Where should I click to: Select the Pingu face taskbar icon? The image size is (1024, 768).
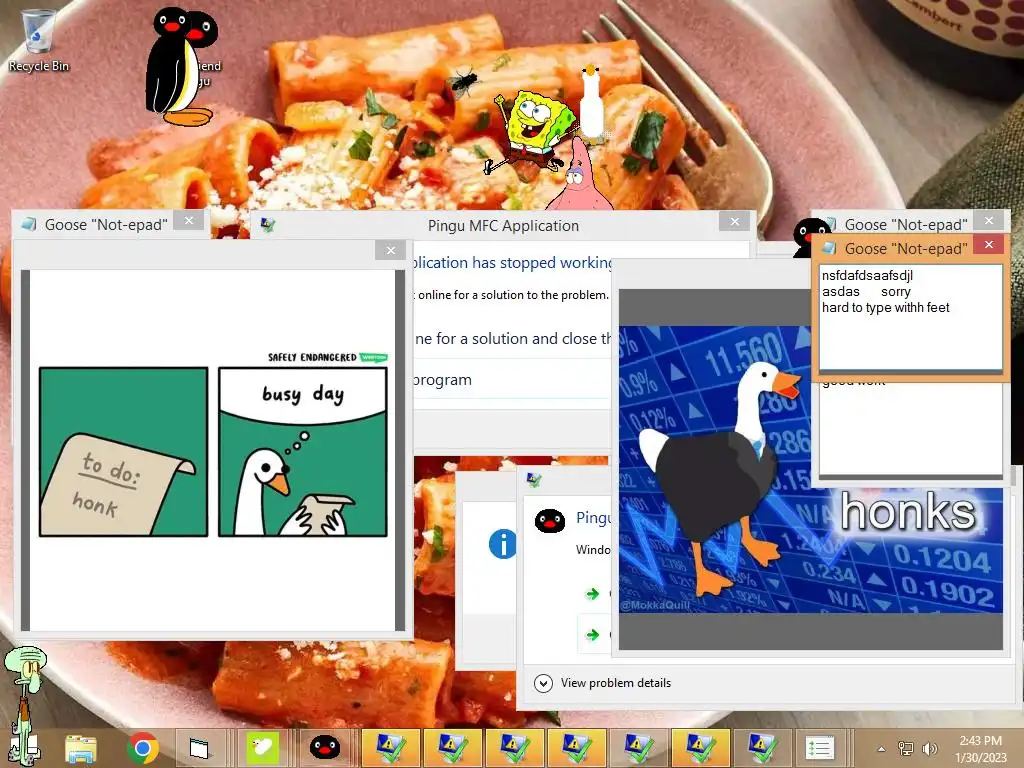tap(324, 748)
